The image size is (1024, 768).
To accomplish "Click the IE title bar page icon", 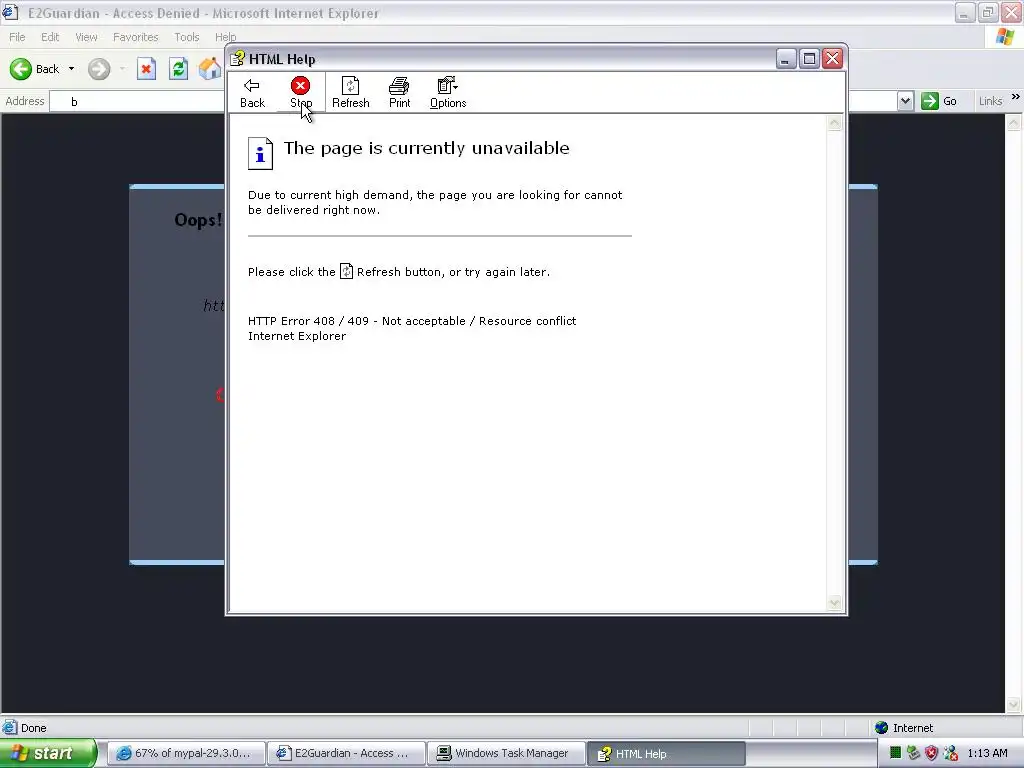I will 10,12.
